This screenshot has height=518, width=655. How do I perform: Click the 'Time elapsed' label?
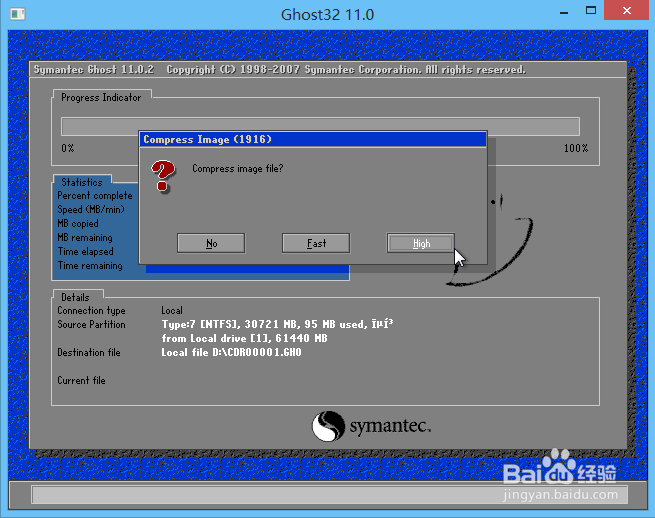[86, 251]
